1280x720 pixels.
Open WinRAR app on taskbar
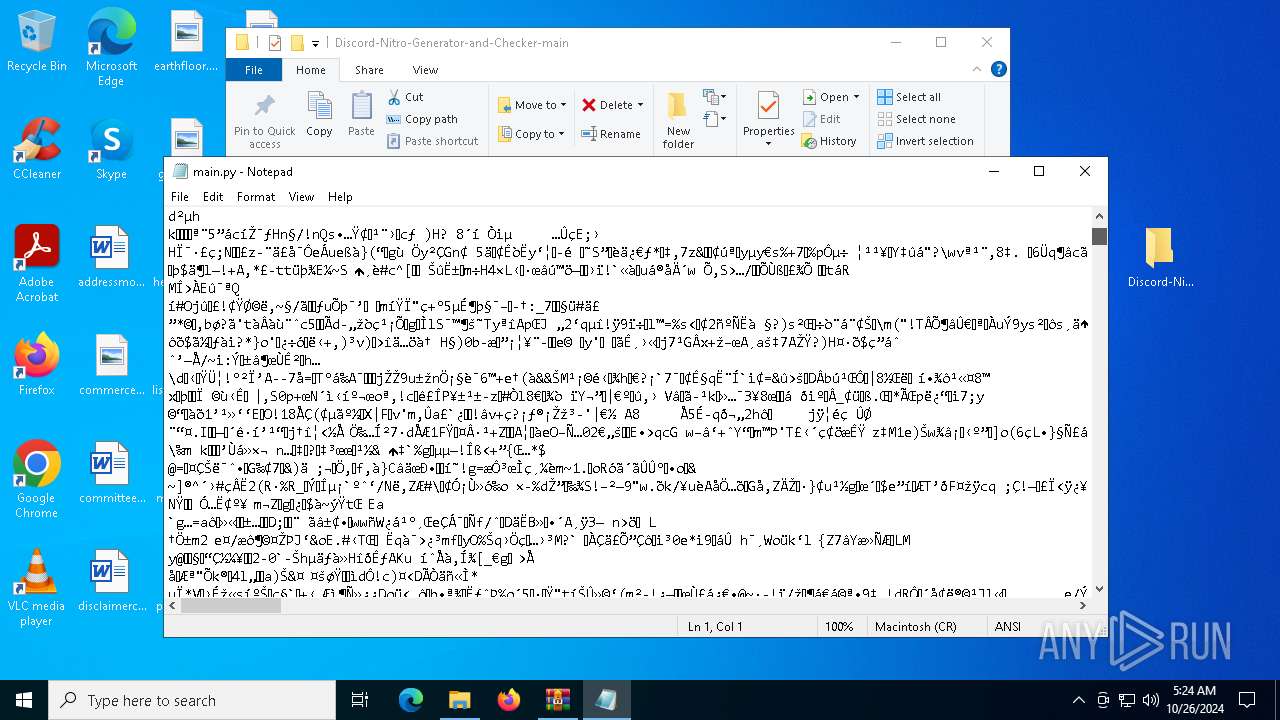coord(557,700)
